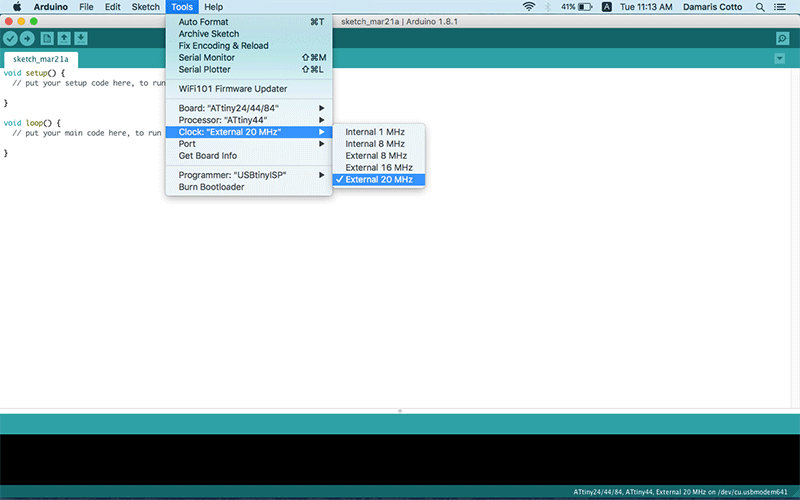The height and width of the screenshot is (500, 800).
Task: Click the Bluetooth icon in menu bar
Action: coord(548,7)
